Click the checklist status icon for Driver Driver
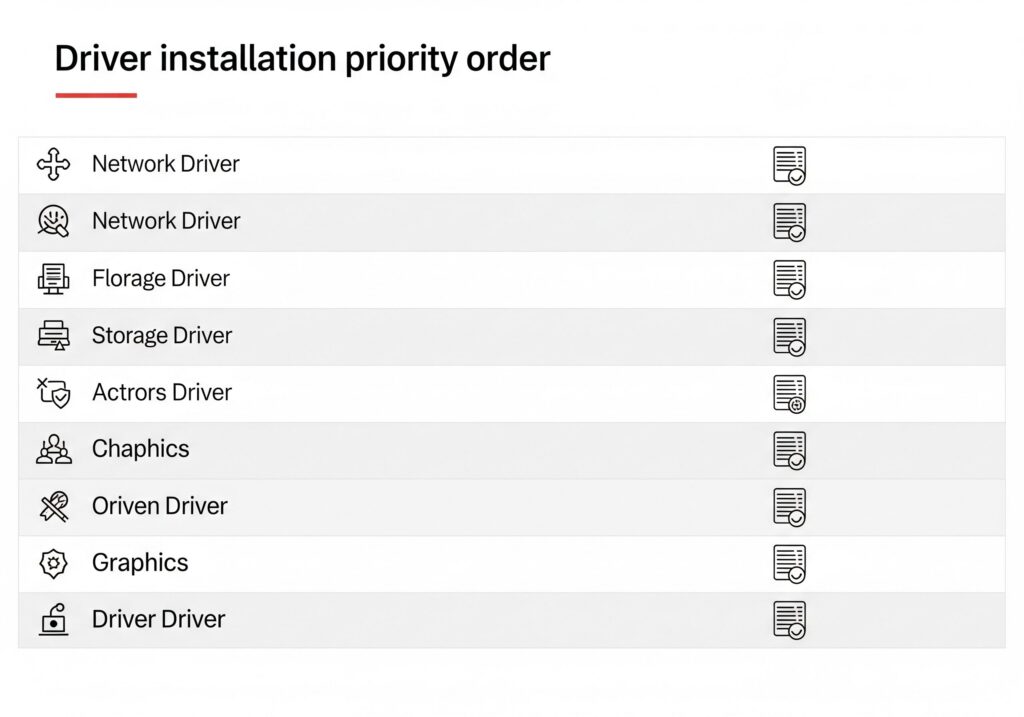This screenshot has height=717, width=1024. click(x=789, y=620)
